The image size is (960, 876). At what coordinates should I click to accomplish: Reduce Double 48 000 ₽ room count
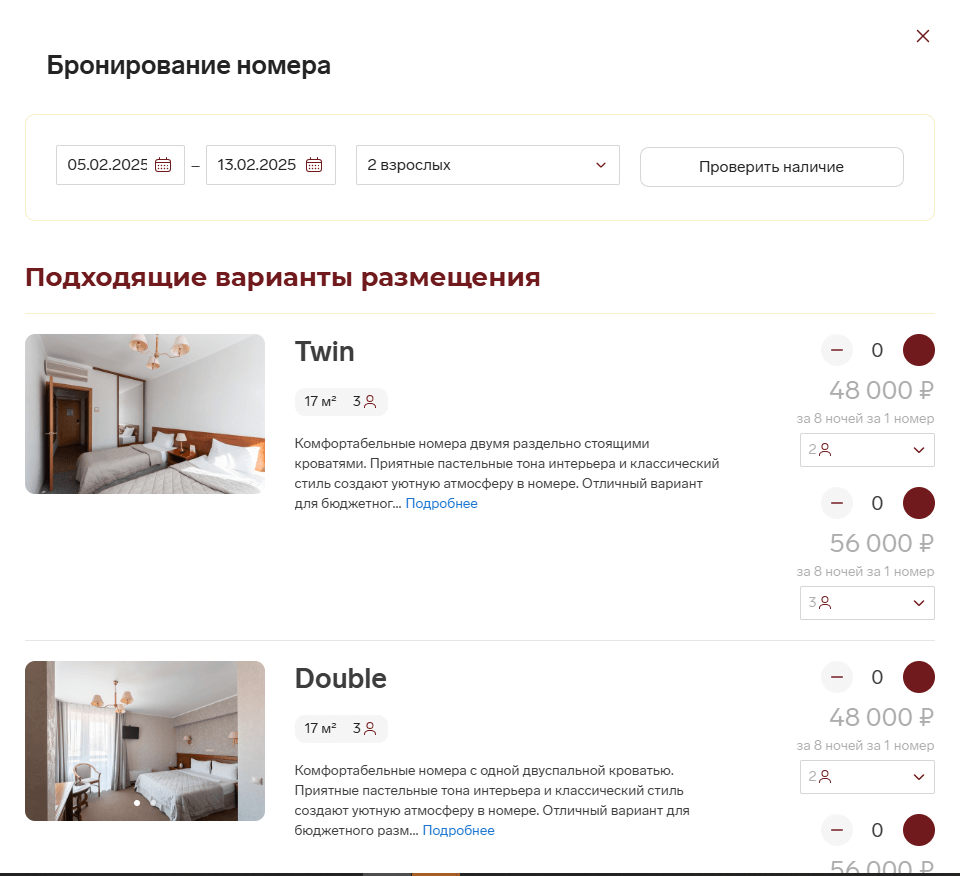tap(837, 677)
